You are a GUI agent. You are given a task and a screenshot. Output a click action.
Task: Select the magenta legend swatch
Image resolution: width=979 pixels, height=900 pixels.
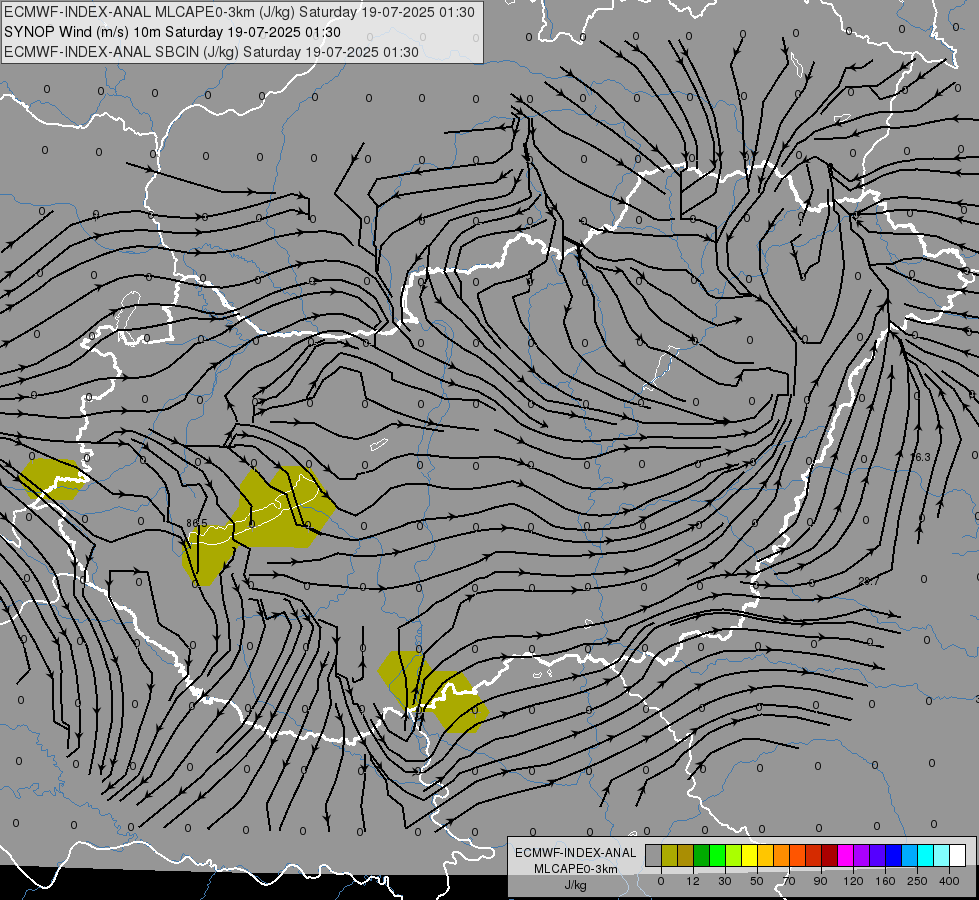846,856
